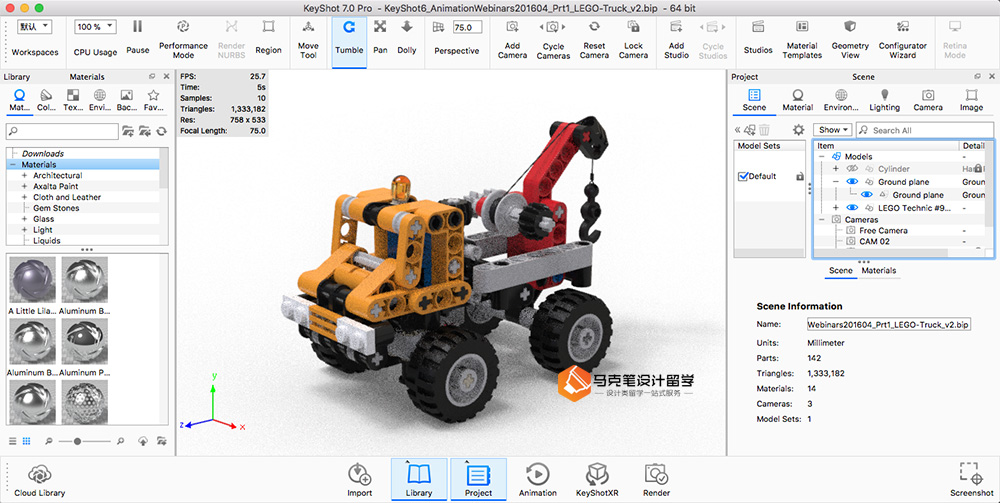1000x503 pixels.
Task: Collapse the Cameras tree node
Action: (x=821, y=219)
